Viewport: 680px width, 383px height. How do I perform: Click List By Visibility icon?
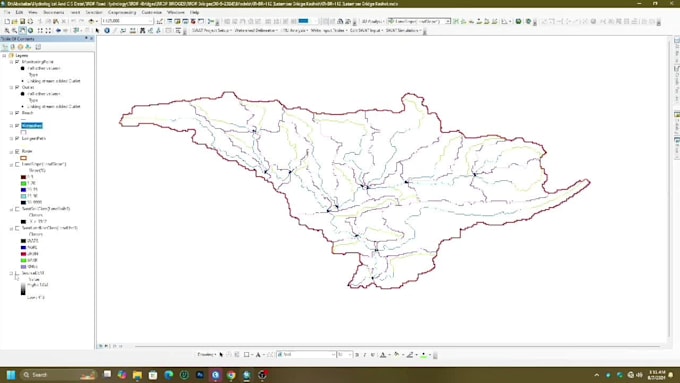[x=20, y=47]
